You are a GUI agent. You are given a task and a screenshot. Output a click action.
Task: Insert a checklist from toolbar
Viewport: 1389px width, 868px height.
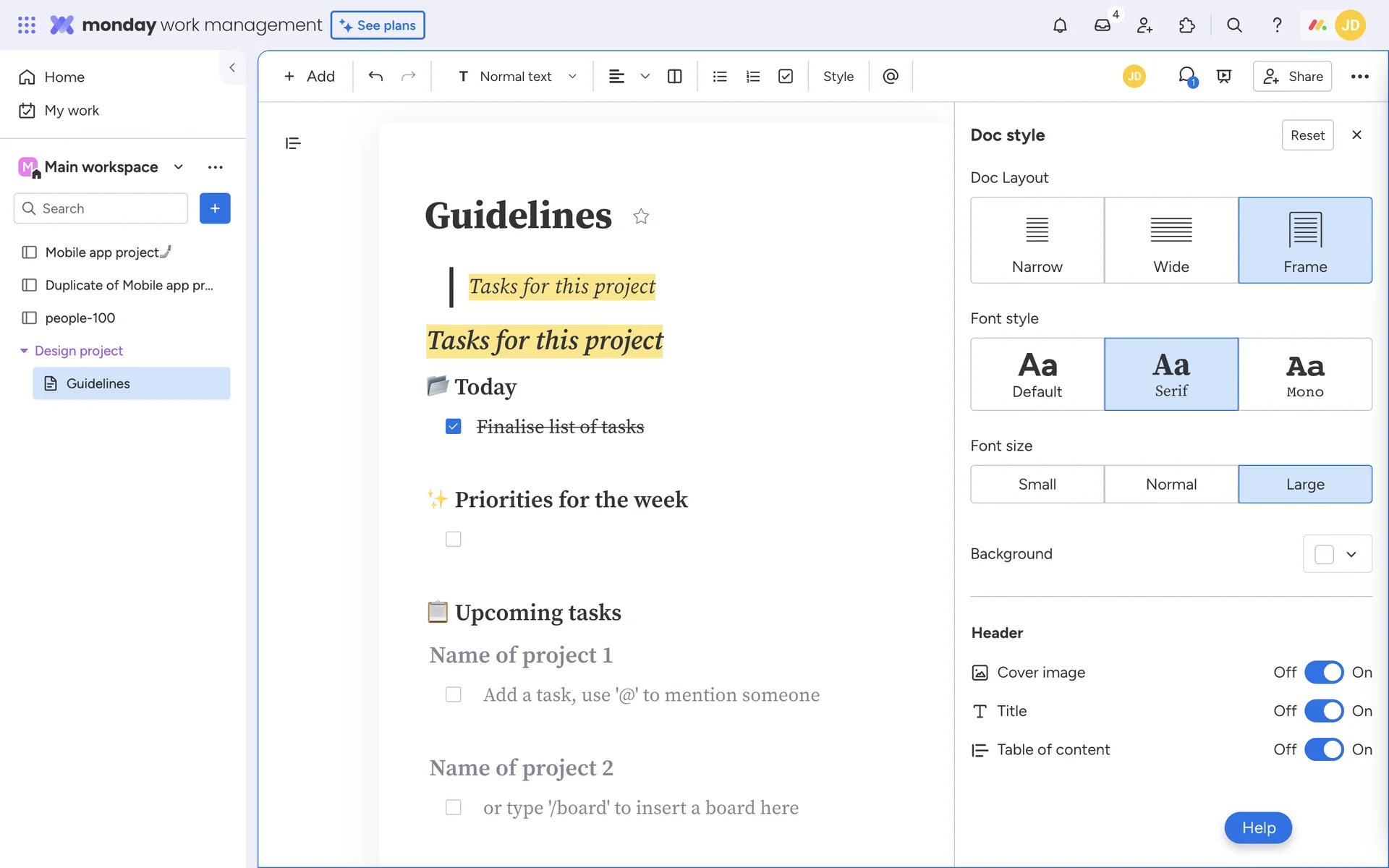pos(786,76)
